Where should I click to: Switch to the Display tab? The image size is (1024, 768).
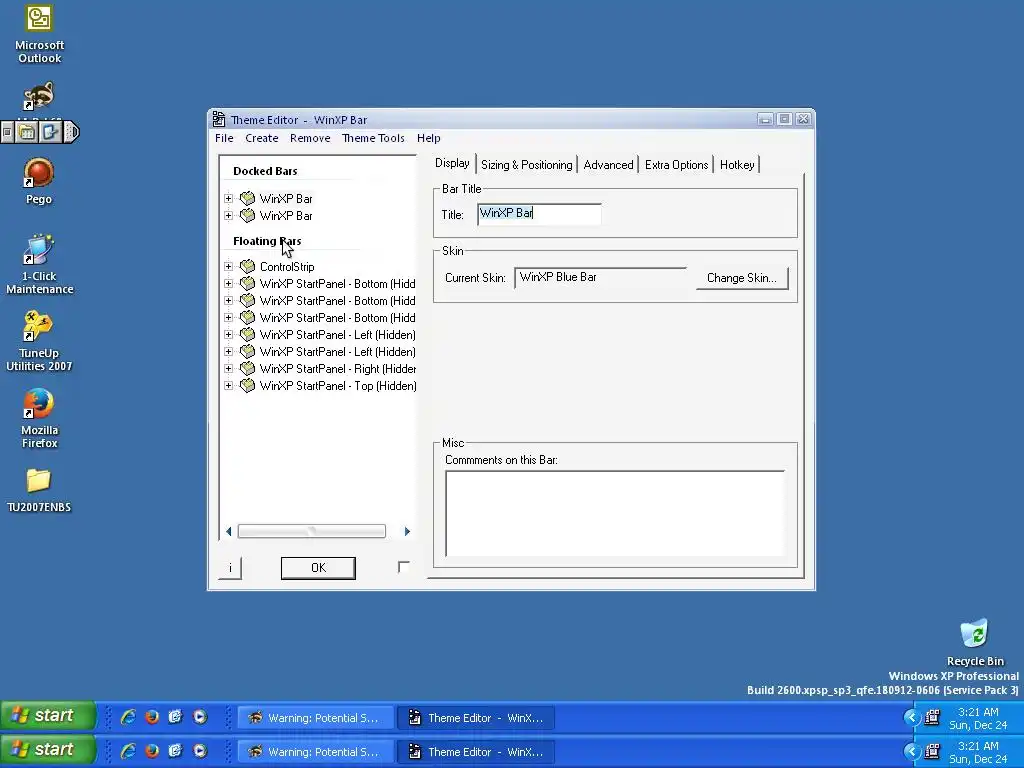point(452,163)
